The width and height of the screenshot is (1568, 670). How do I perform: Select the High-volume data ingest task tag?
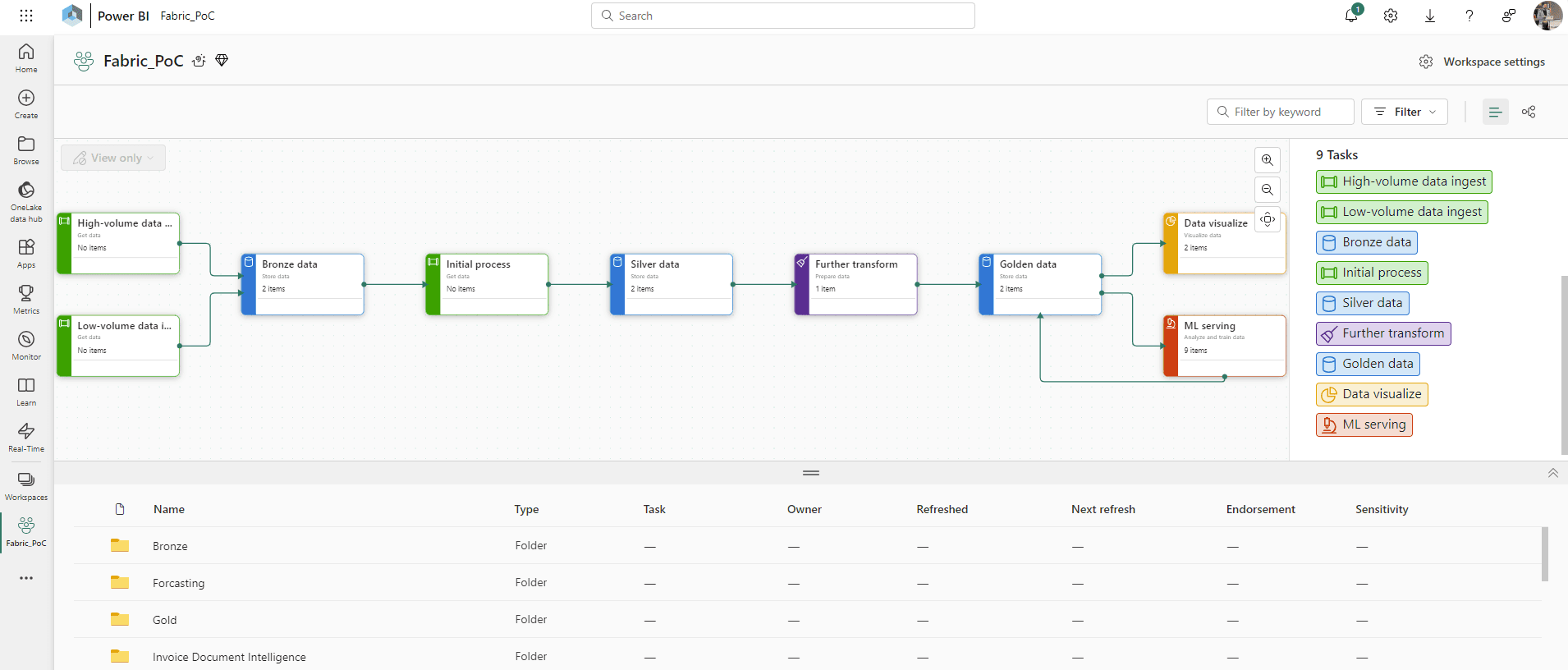click(x=1404, y=181)
